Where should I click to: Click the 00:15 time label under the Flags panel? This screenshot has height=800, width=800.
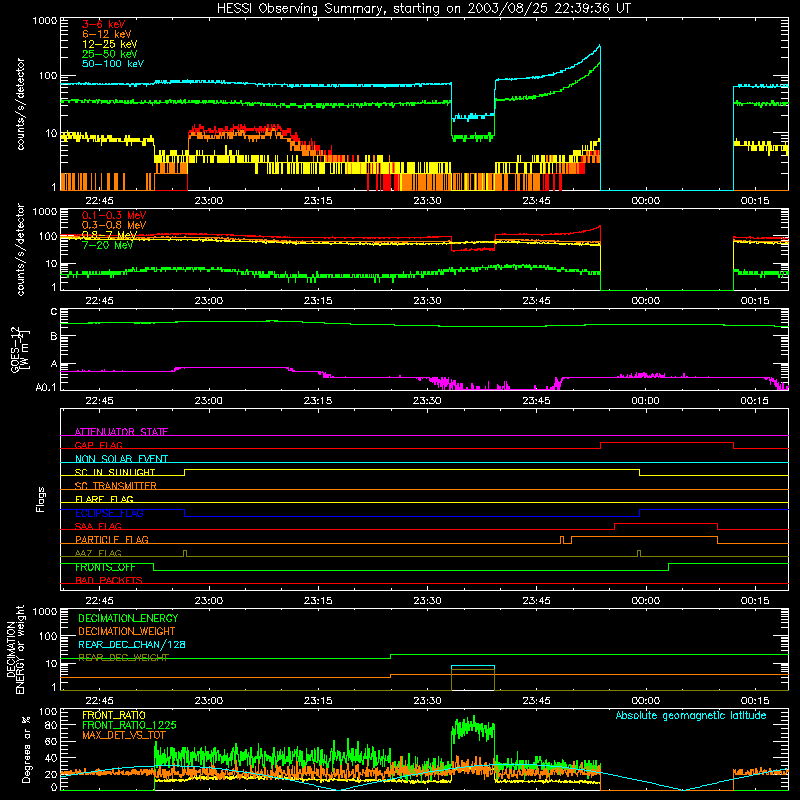(755, 601)
